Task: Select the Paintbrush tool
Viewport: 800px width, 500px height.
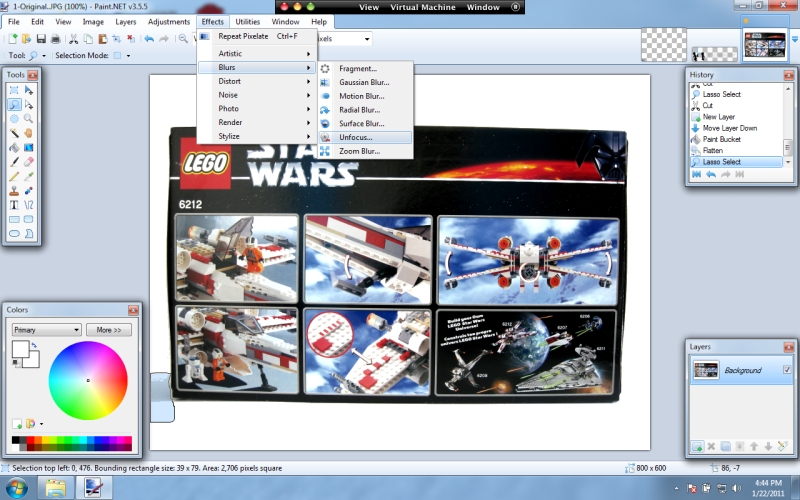Action: tap(14, 162)
